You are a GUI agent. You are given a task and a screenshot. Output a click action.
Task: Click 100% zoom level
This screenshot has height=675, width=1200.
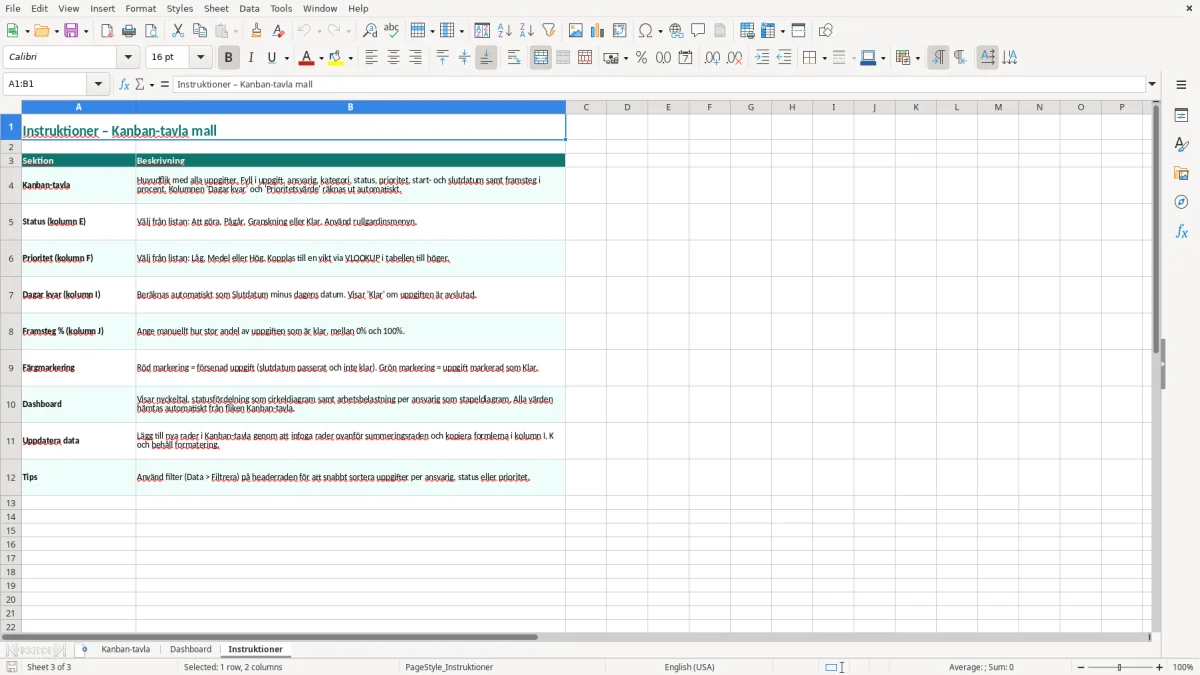(1183, 667)
